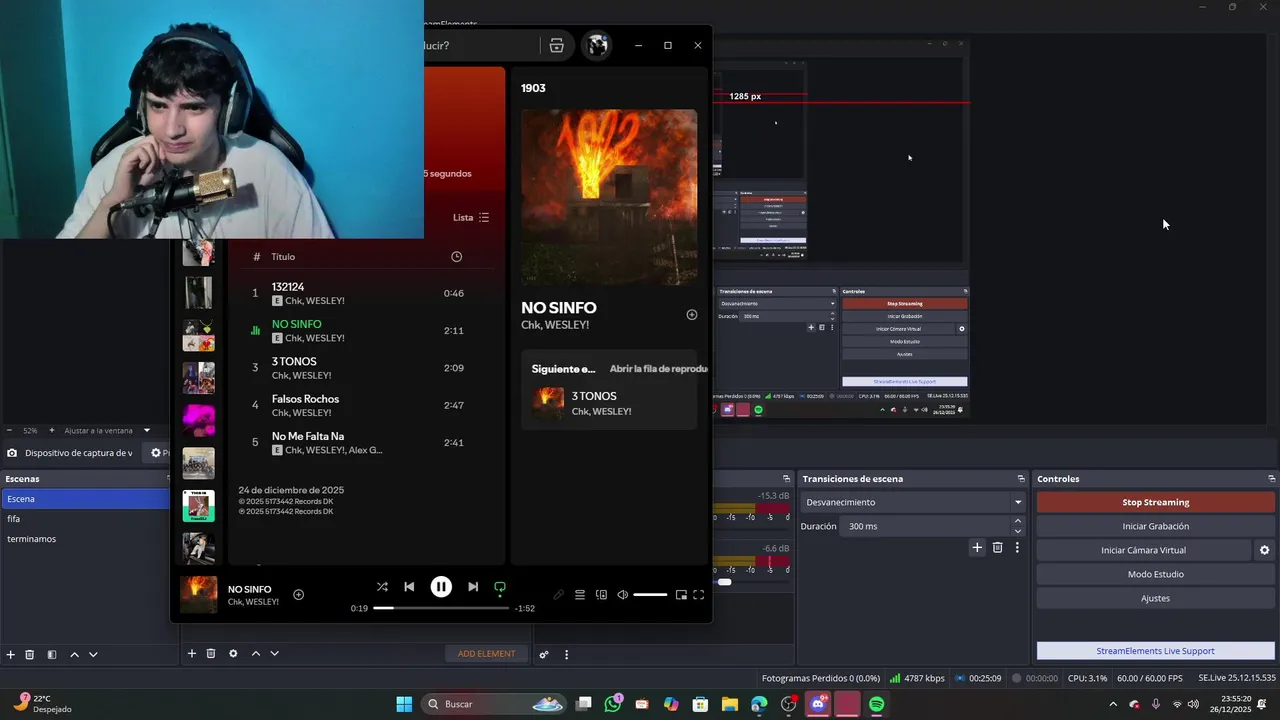Pause the playing song
The width and height of the screenshot is (1280, 720).
click(441, 587)
